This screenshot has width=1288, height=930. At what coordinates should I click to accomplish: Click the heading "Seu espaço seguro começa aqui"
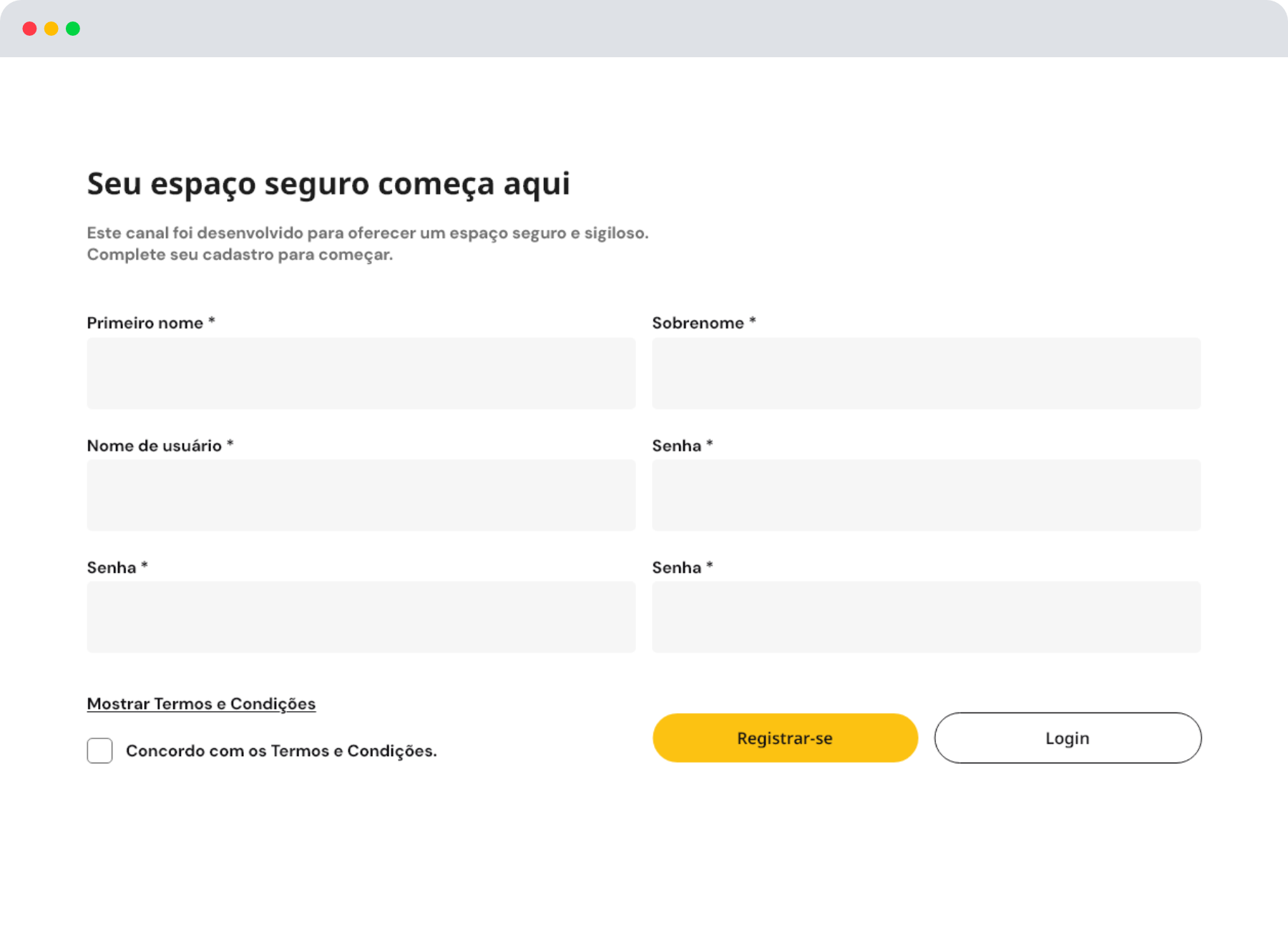(328, 184)
